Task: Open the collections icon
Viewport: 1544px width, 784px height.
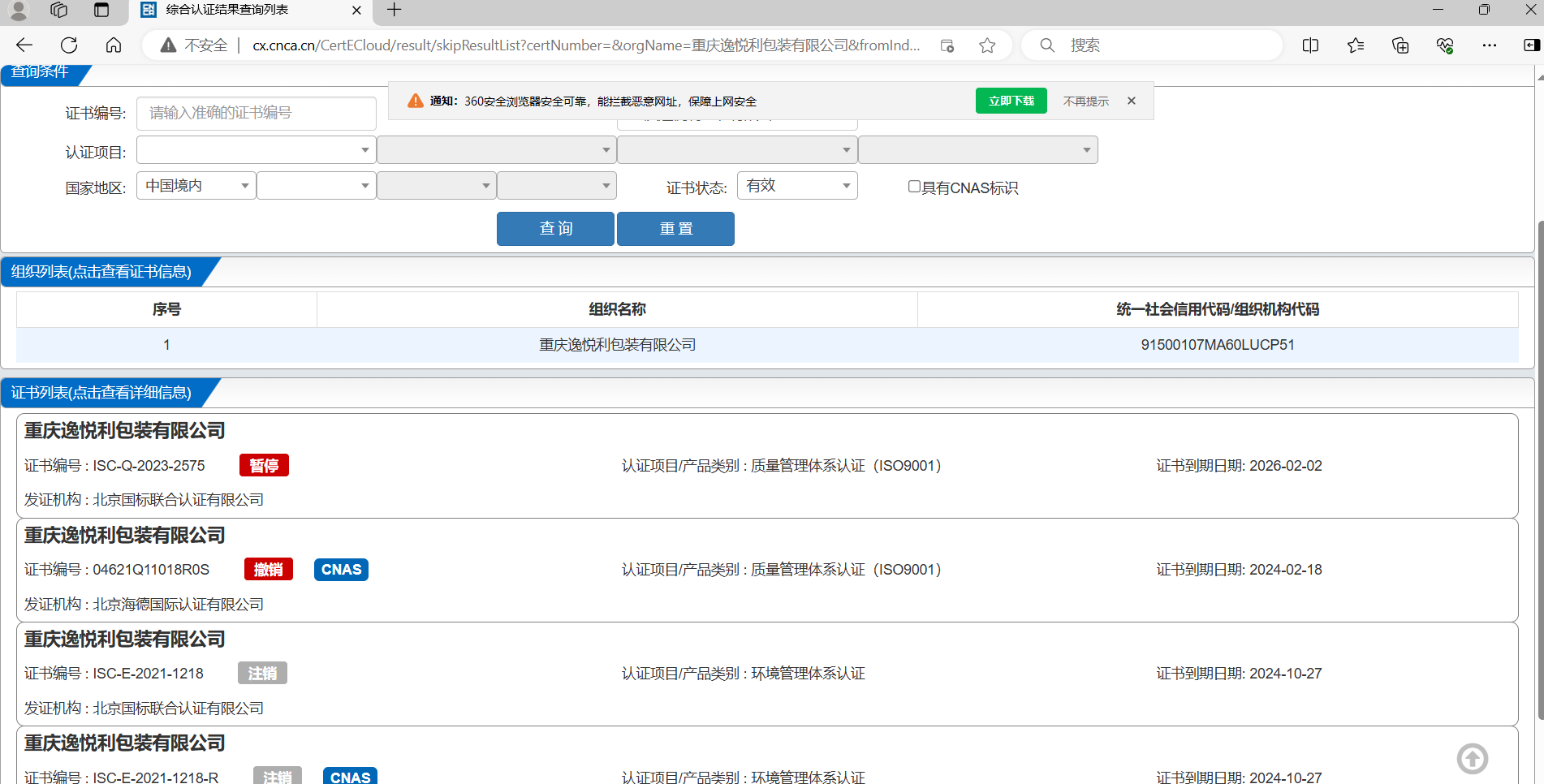Action: [1400, 45]
